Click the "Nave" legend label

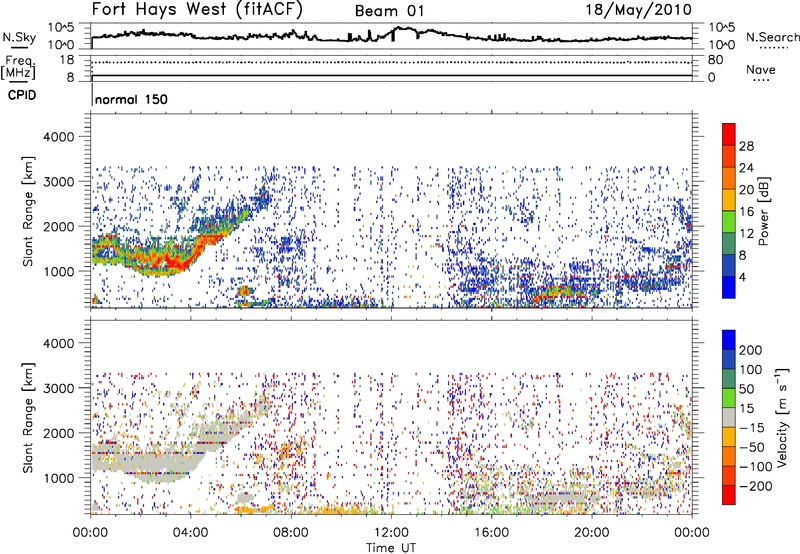click(x=761, y=70)
